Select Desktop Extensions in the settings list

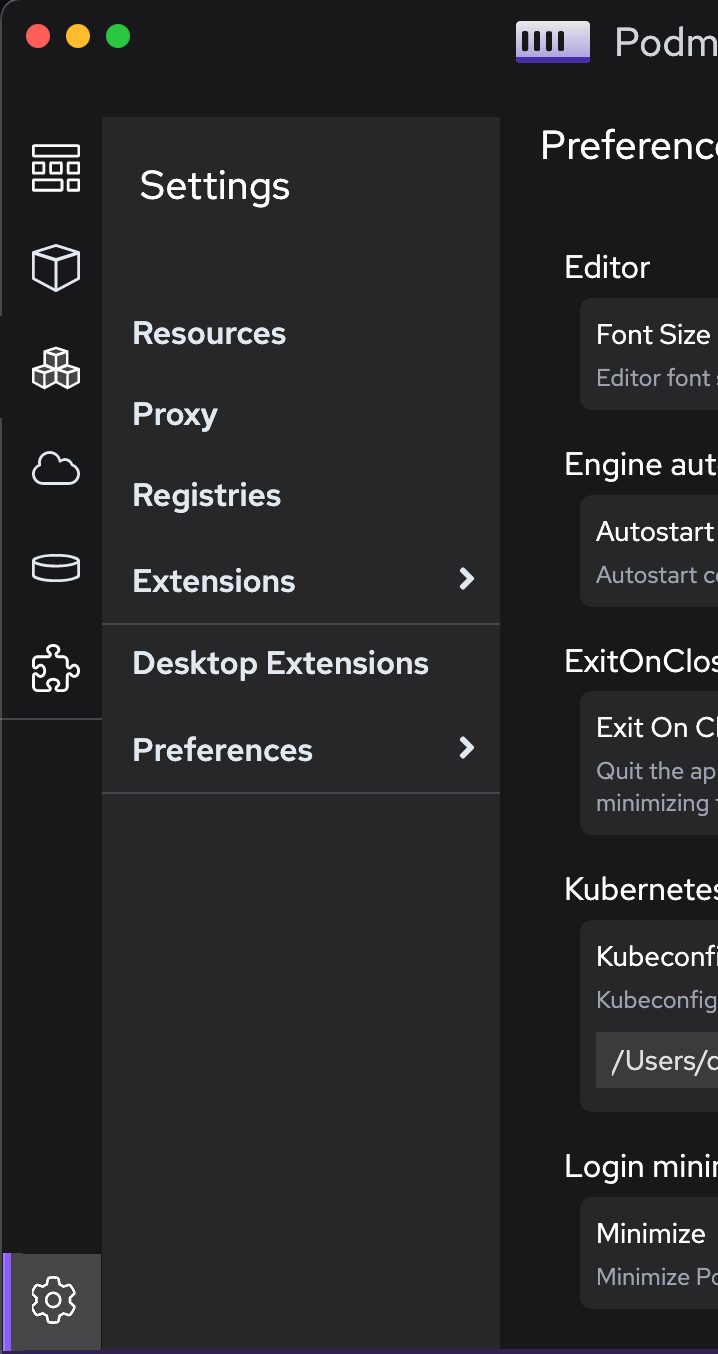[280, 662]
